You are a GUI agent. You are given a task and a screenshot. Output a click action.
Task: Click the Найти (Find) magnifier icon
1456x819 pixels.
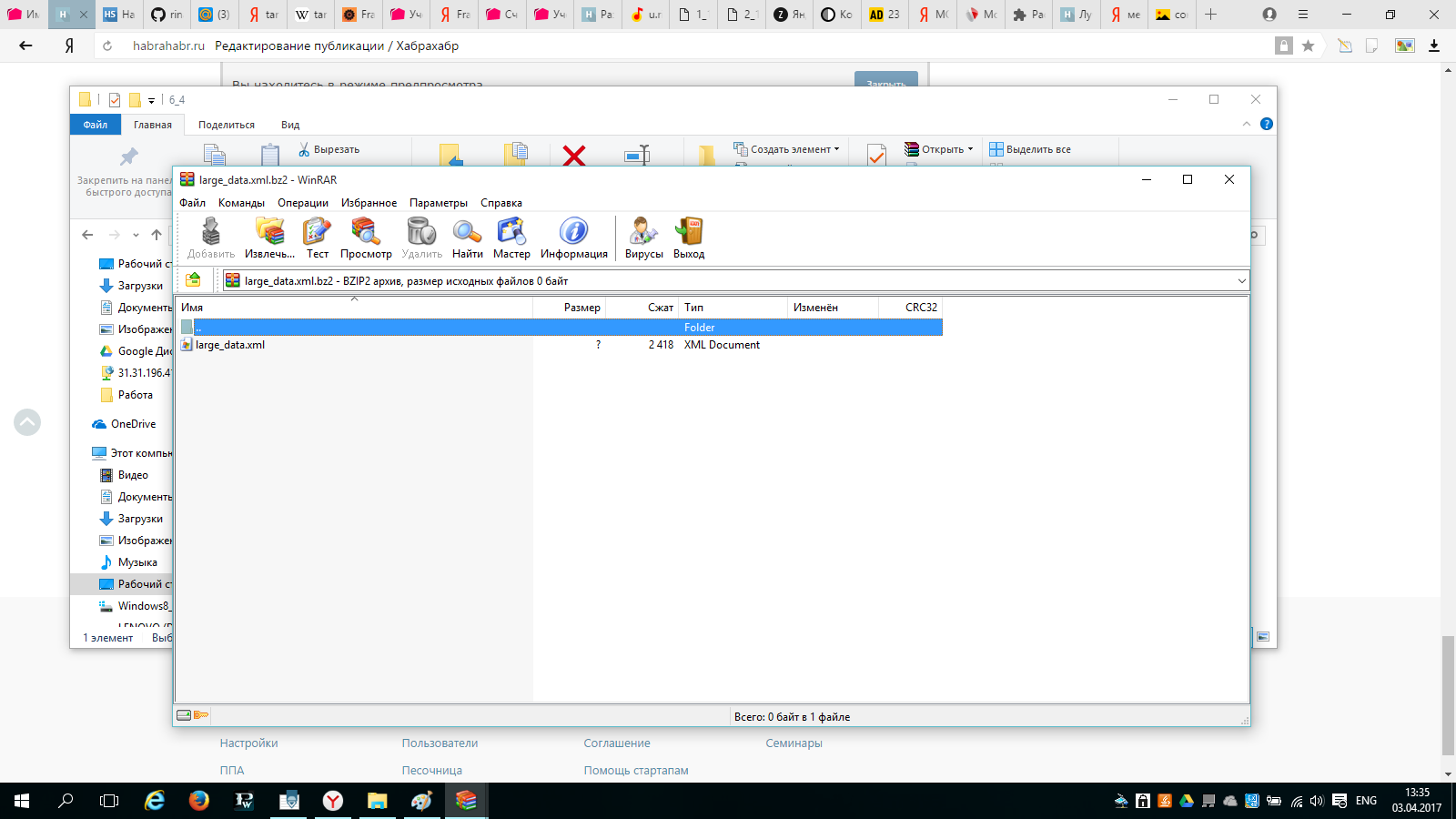point(468,238)
